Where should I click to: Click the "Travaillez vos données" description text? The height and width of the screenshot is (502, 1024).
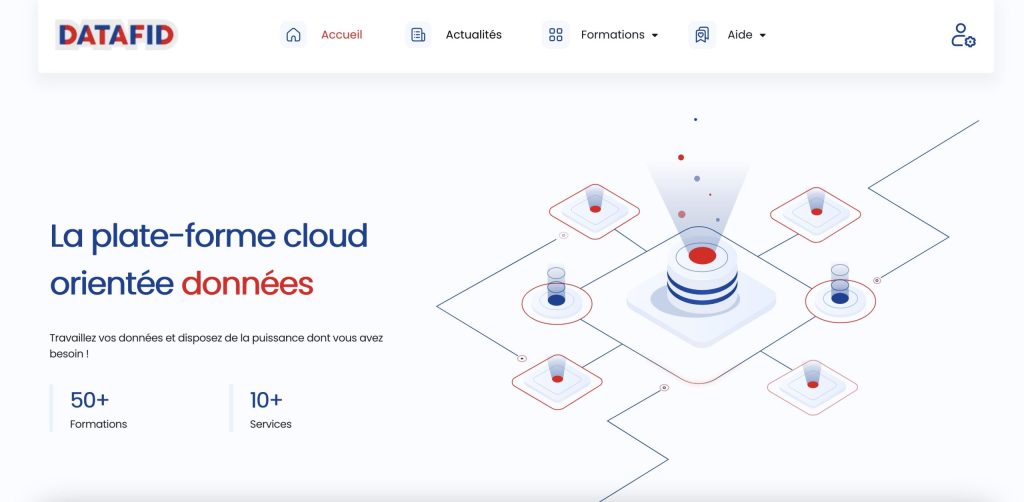216,346
